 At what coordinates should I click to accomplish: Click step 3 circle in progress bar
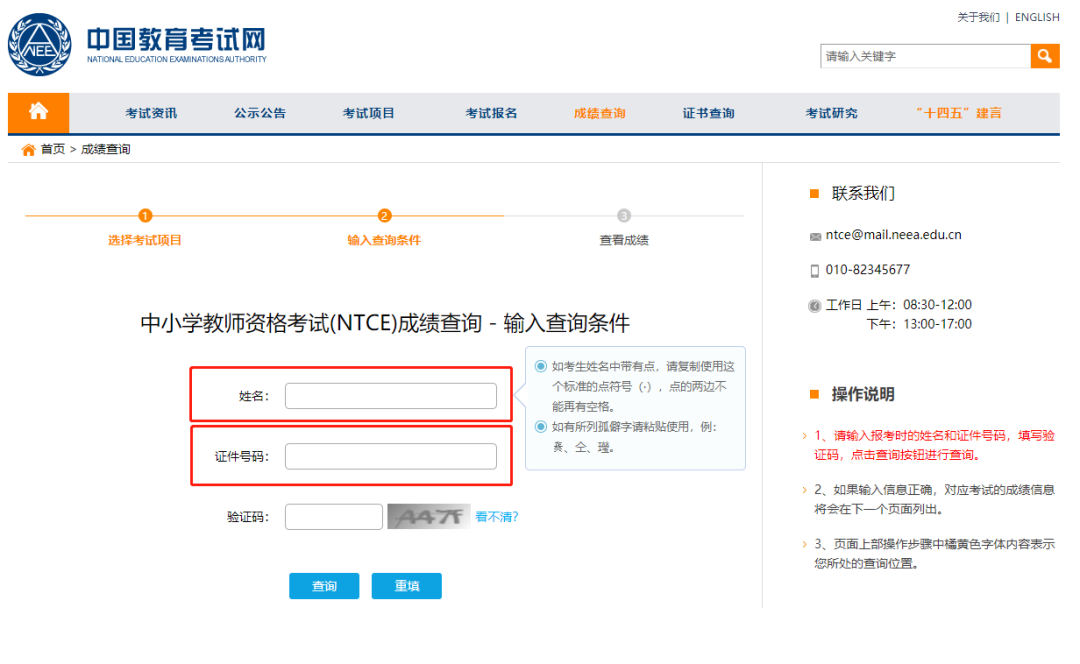(623, 216)
